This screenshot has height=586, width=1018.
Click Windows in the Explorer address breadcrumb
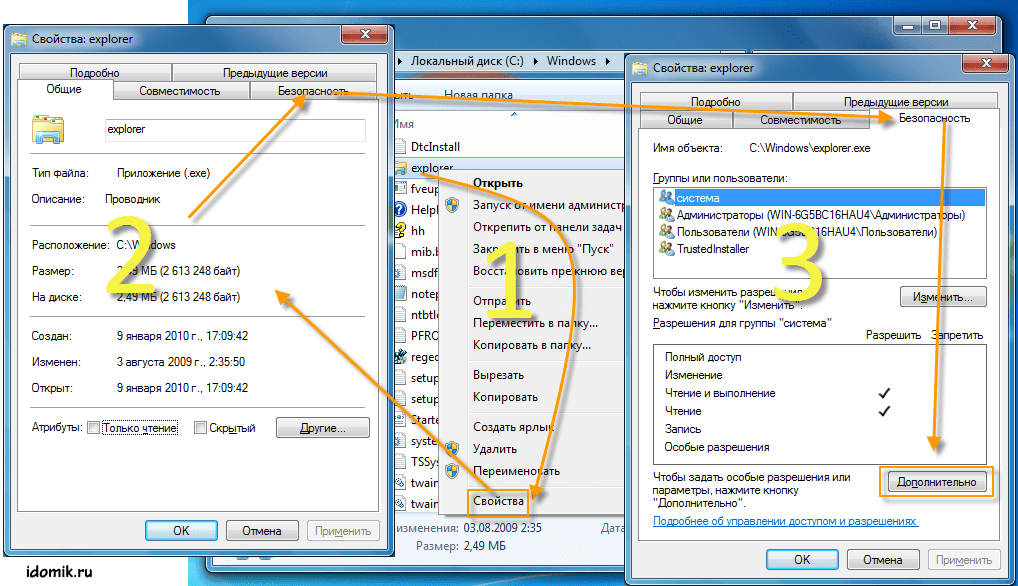point(571,61)
